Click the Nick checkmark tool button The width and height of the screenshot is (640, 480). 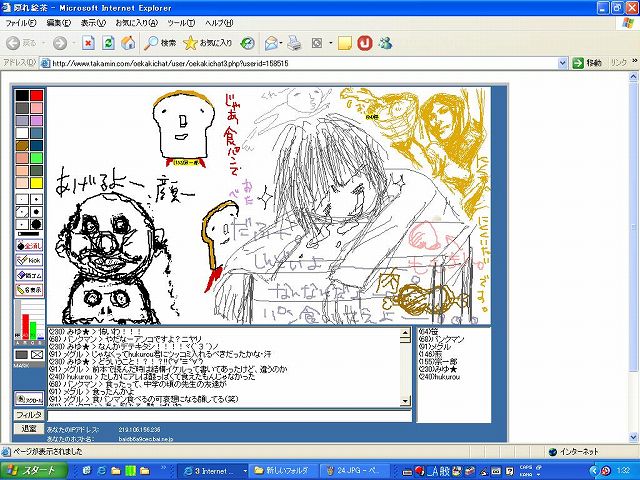29,260
